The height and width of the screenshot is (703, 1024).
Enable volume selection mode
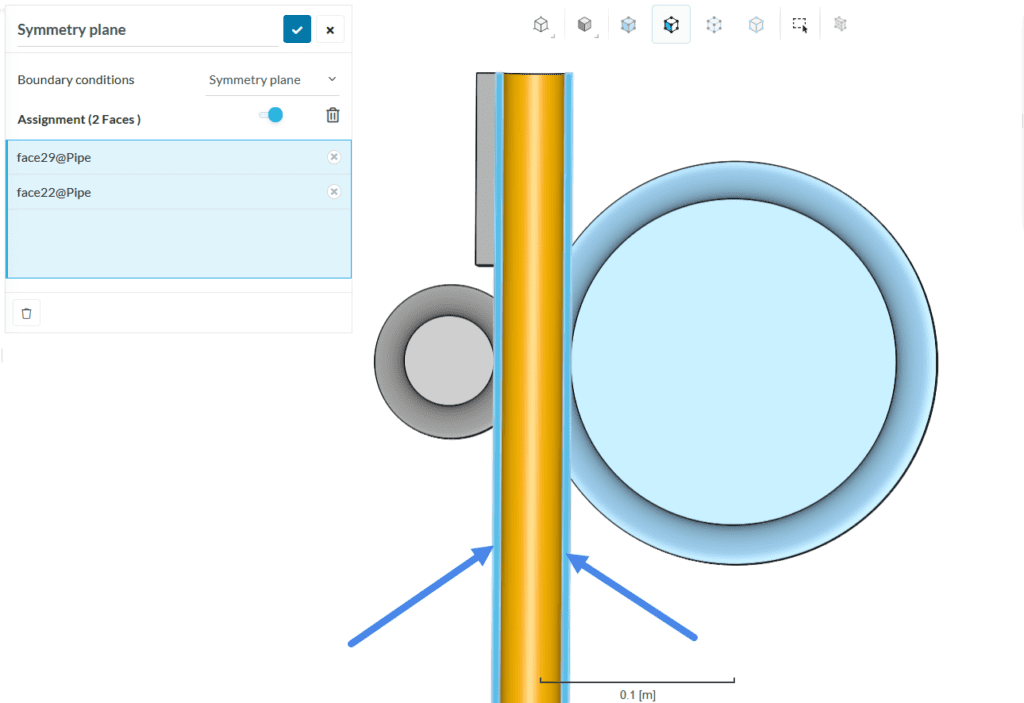pos(628,25)
